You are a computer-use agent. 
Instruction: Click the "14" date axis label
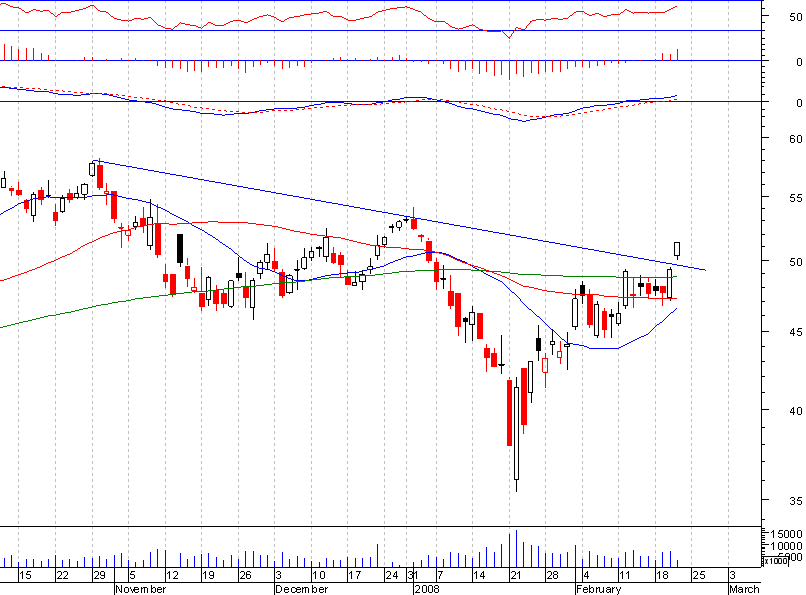(479, 575)
